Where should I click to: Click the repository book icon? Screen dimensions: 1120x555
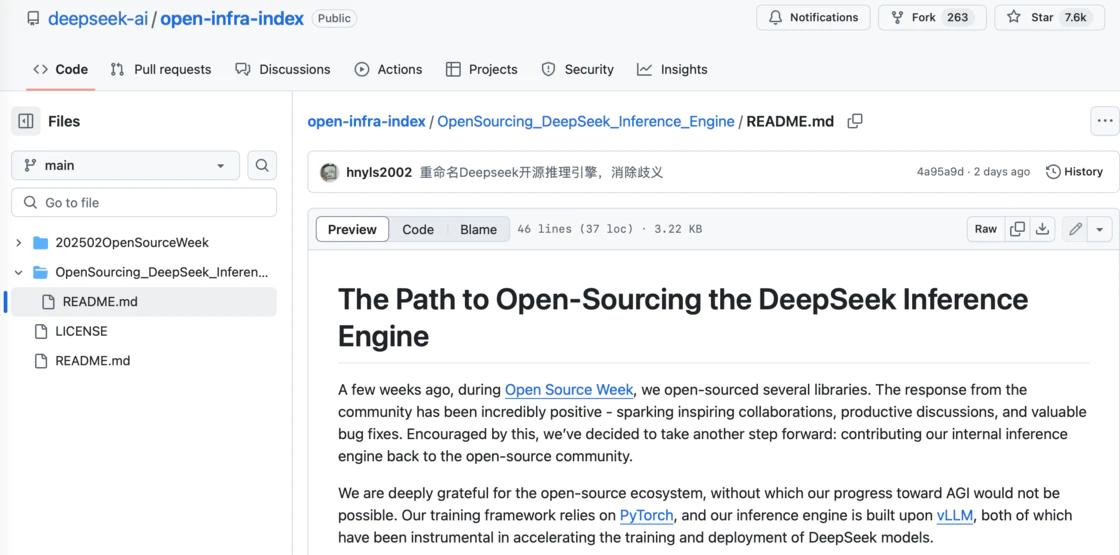tap(33, 19)
